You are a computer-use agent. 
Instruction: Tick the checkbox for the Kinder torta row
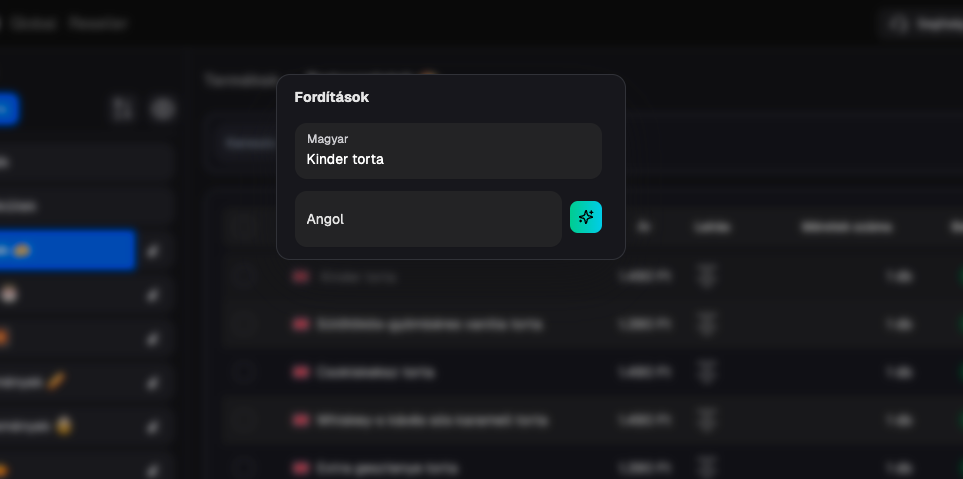(x=242, y=277)
